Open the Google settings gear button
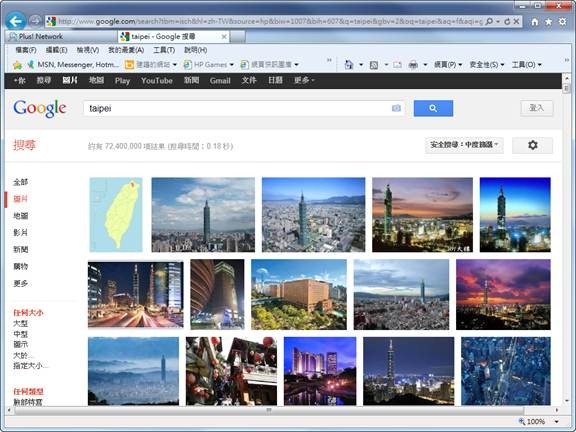Screen dimensions: 576x432 click(x=533, y=145)
